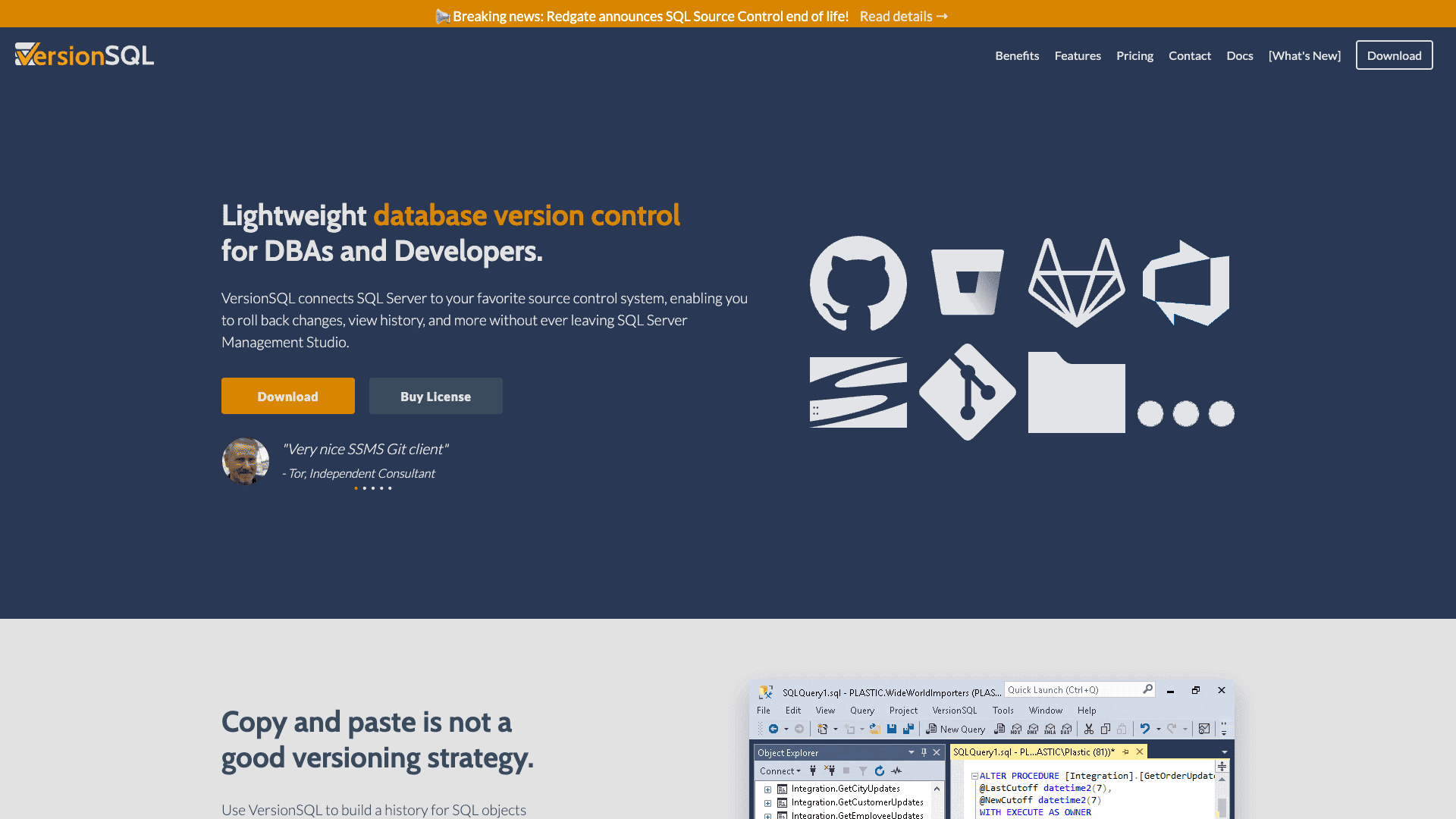Viewport: 1456px width, 819px height.
Task: Open the VersionSQL menu in SSMS
Action: pos(954,711)
